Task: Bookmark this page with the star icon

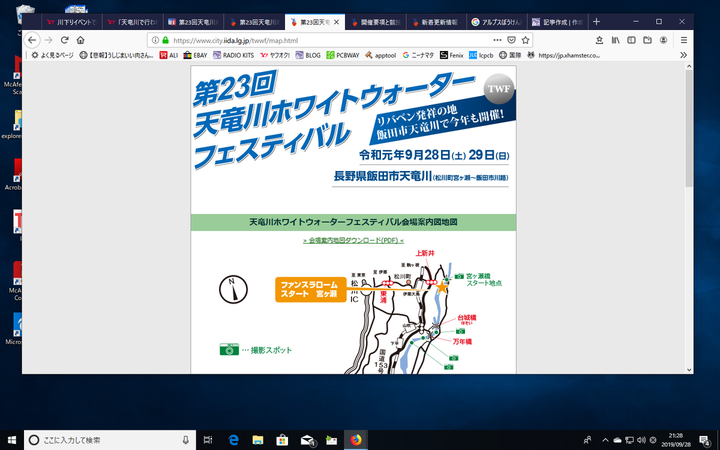Action: 526,39
